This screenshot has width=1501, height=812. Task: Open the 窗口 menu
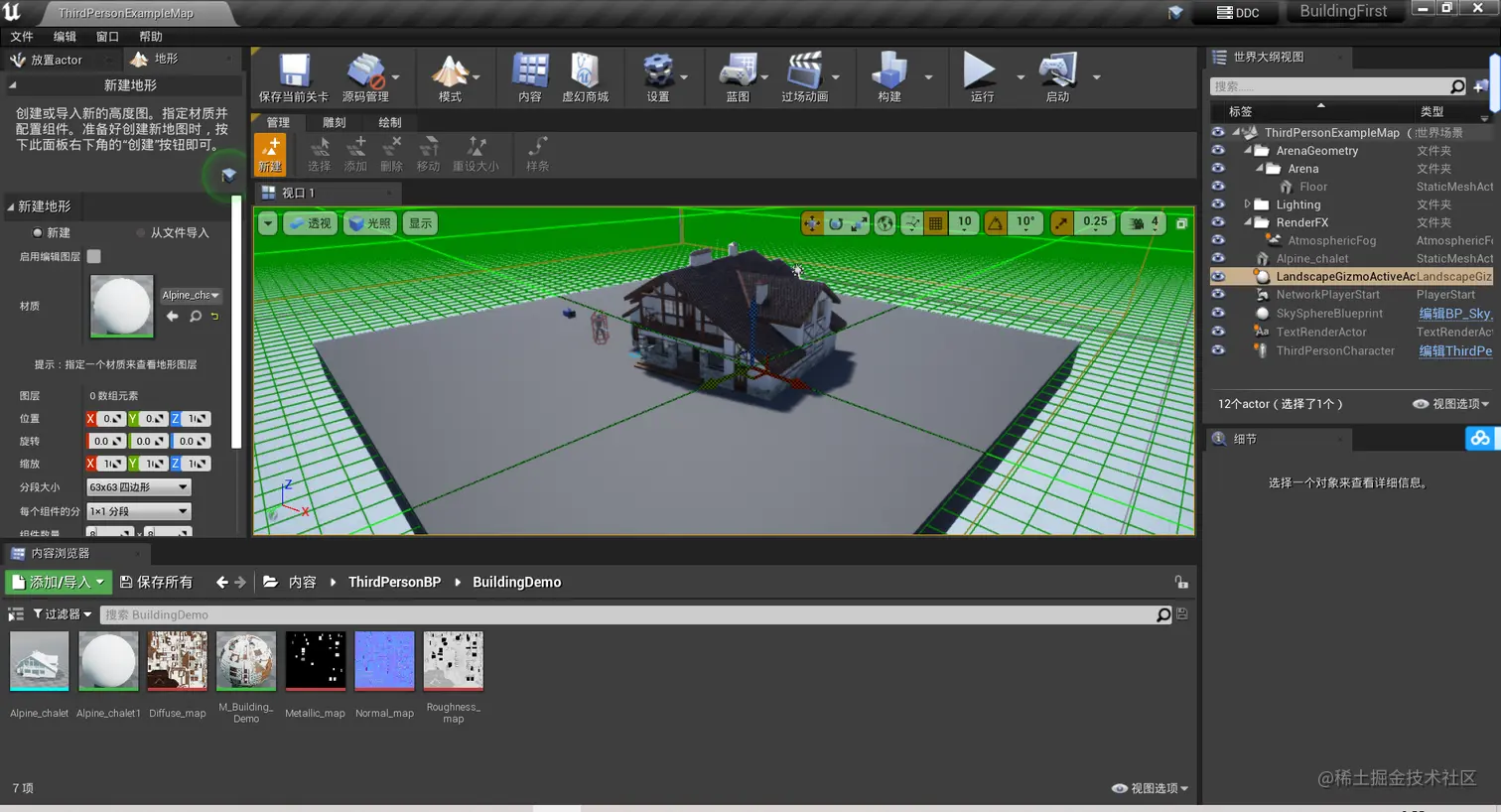(x=107, y=37)
